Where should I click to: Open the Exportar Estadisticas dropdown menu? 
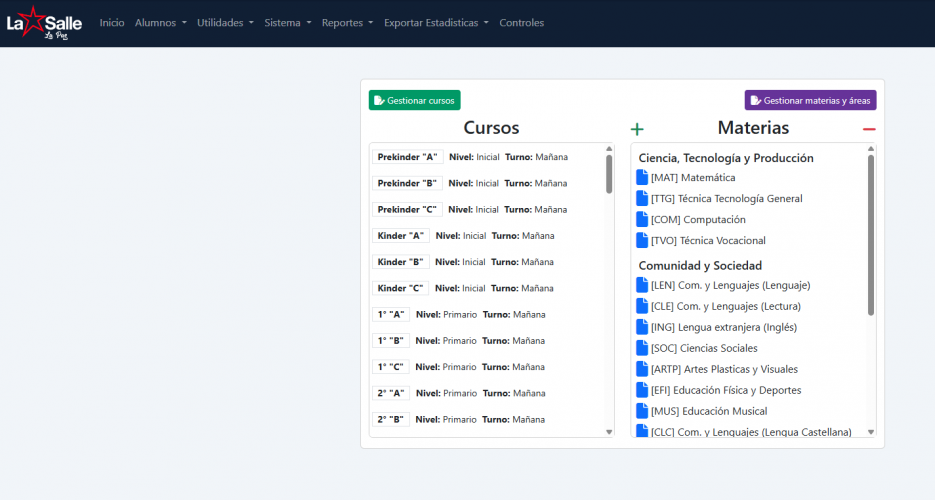(x=436, y=23)
